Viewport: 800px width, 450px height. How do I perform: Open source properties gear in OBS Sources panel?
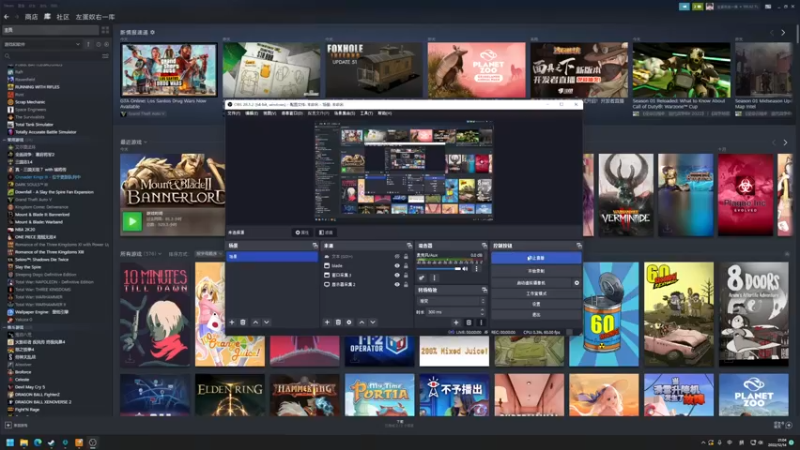[x=349, y=322]
